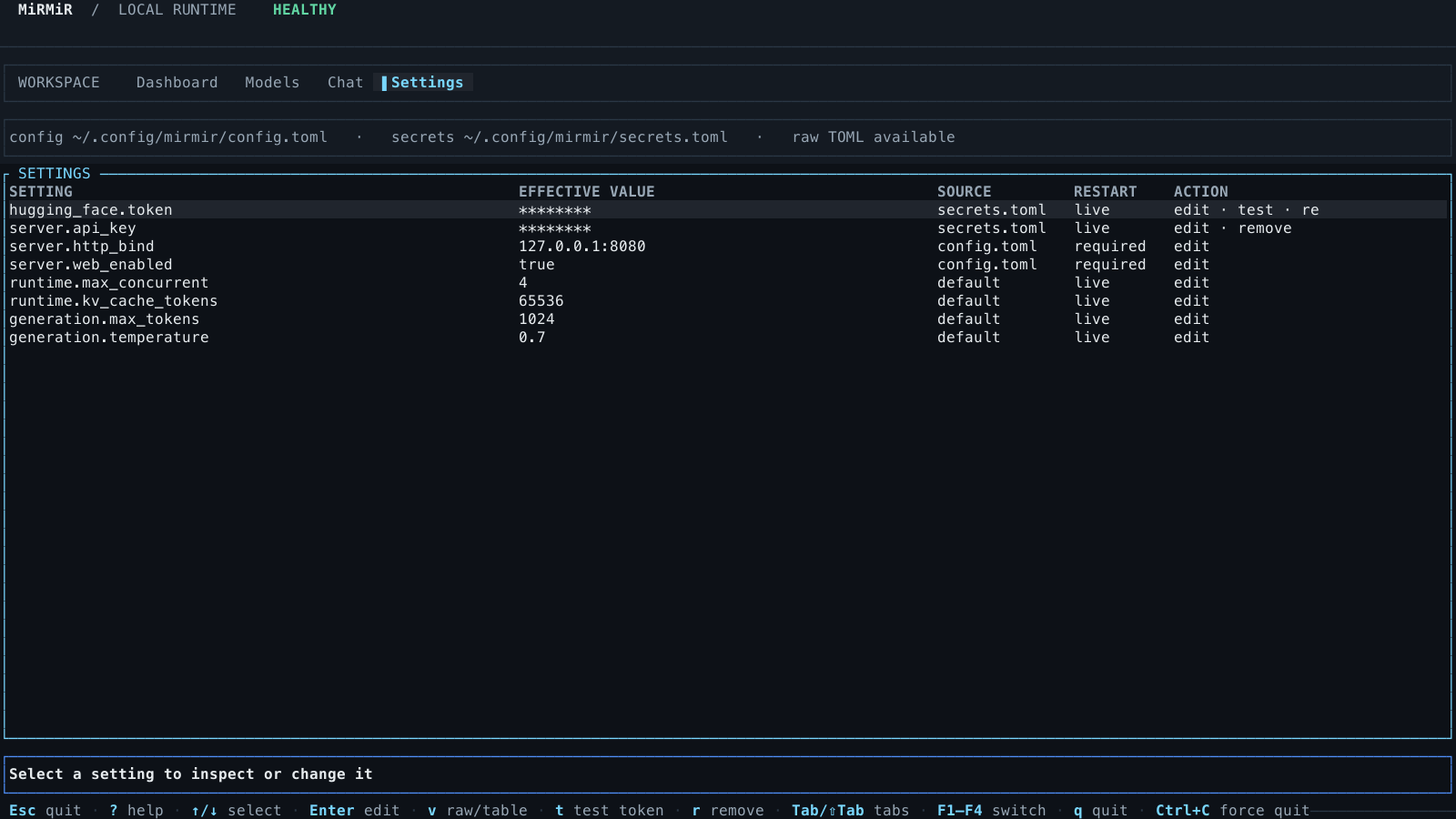
Task: Click the Ctrl+C force quit hint
Action: pyautogui.click(x=1233, y=811)
